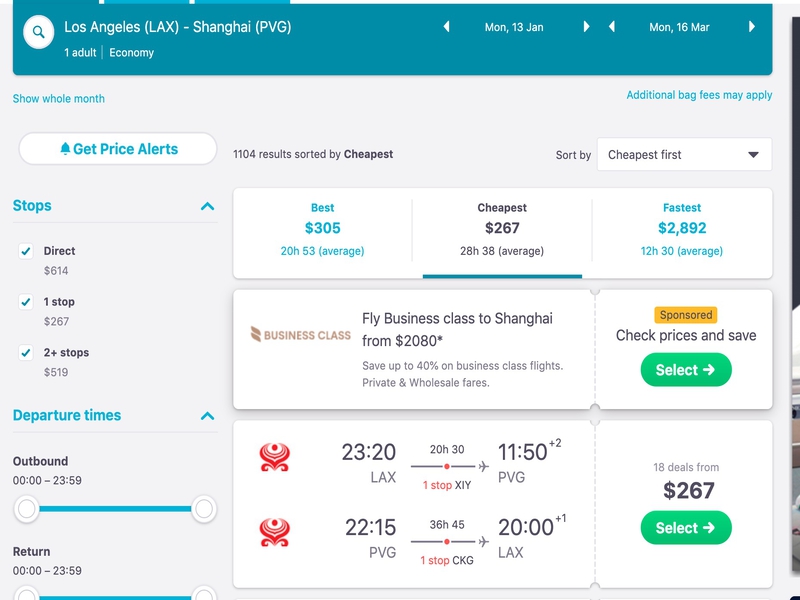Go to next return date after Mon, 16 Mar

[x=752, y=27]
